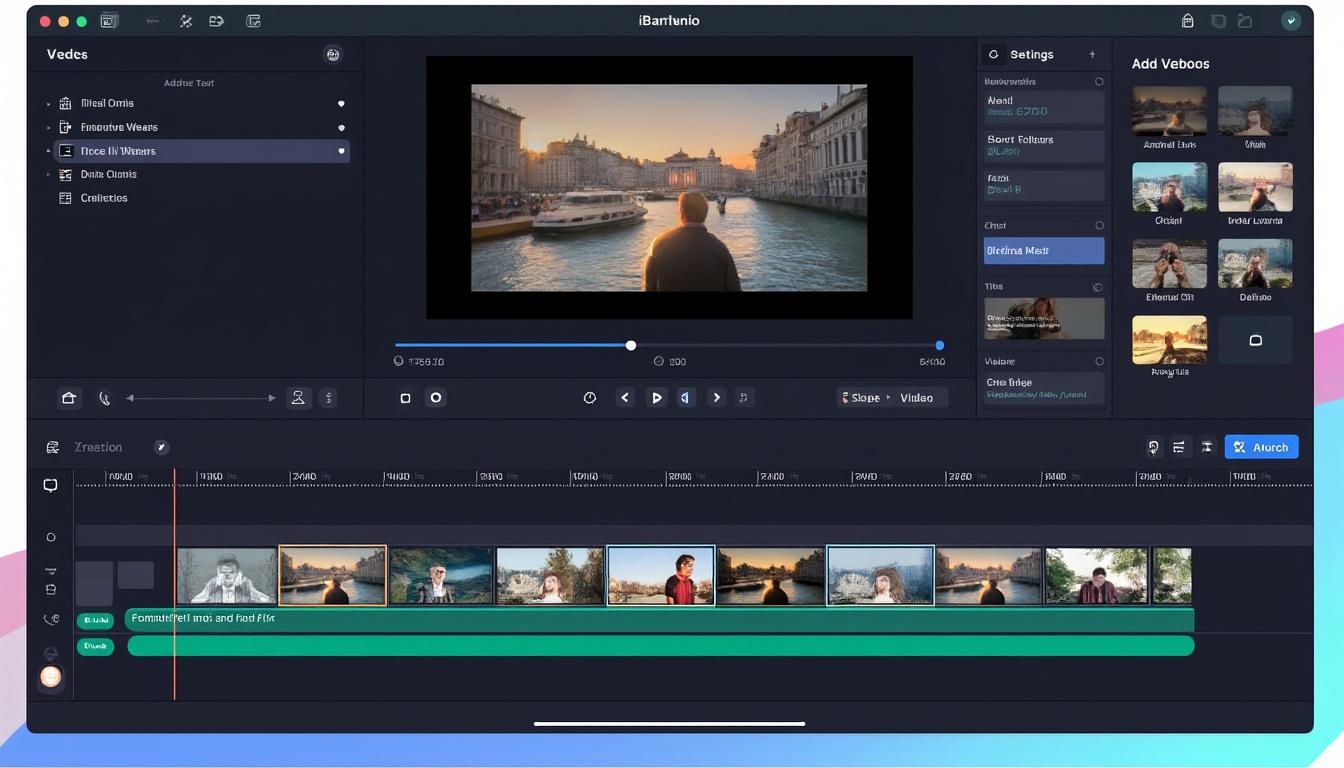Click the blue end marker of preview slider
The height and width of the screenshot is (768, 1344).
939,345
